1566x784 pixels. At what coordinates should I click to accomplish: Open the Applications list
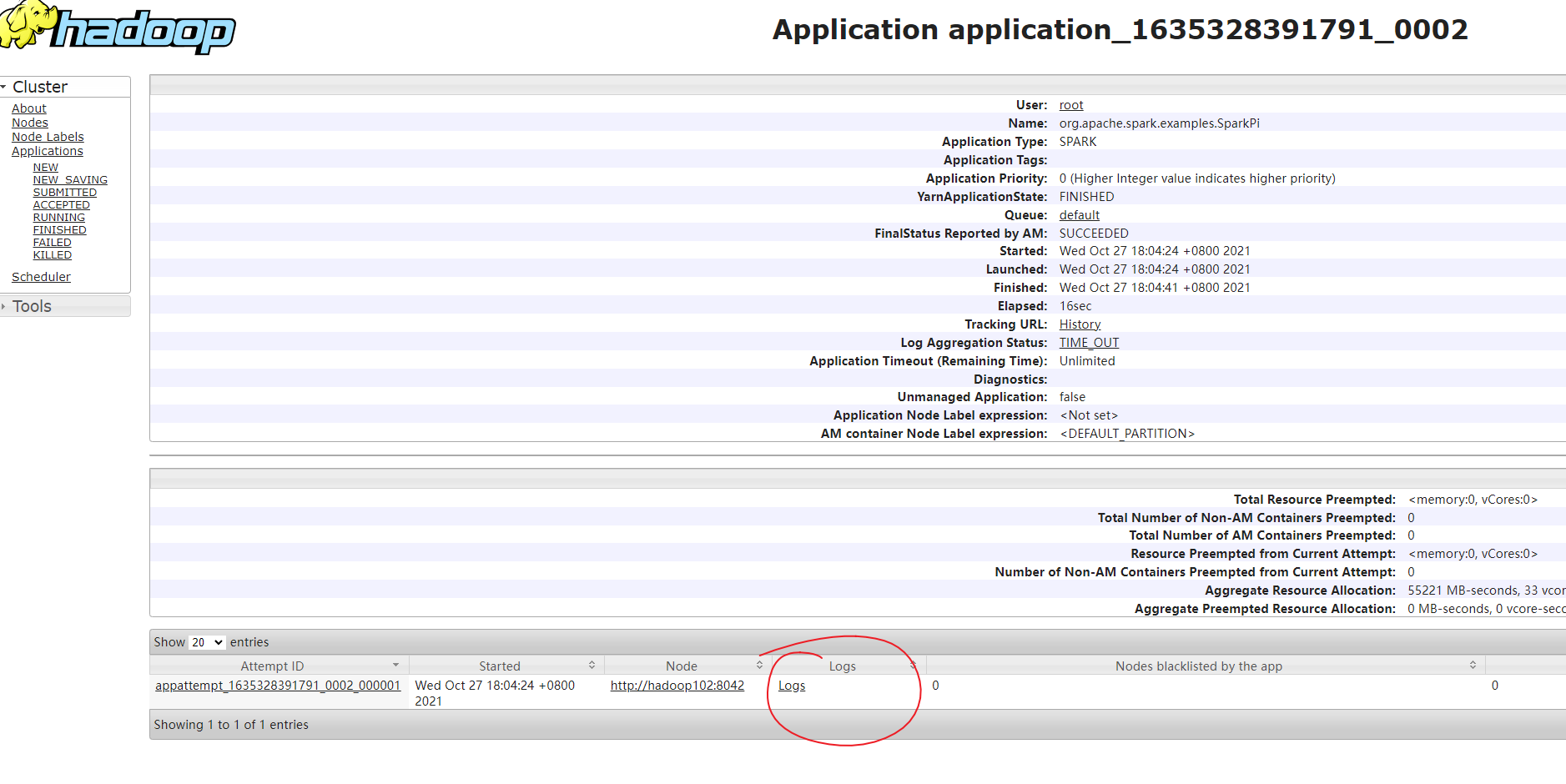click(48, 151)
